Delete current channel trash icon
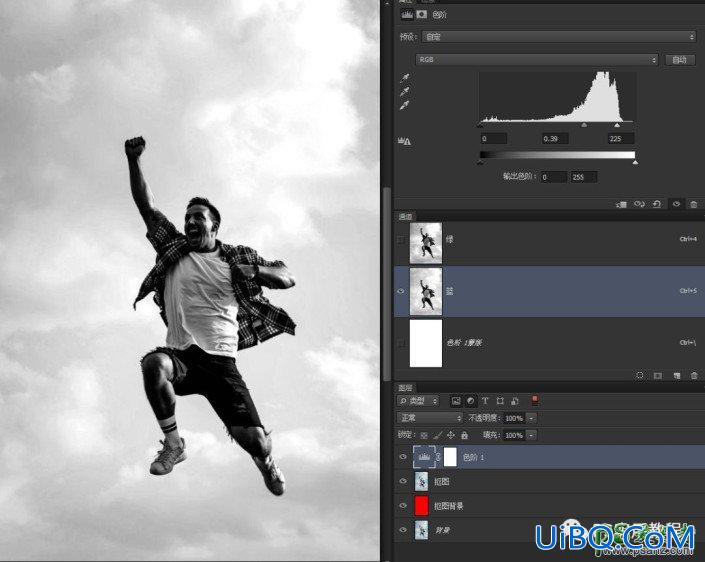This screenshot has height=562, width=705. pyautogui.click(x=694, y=375)
